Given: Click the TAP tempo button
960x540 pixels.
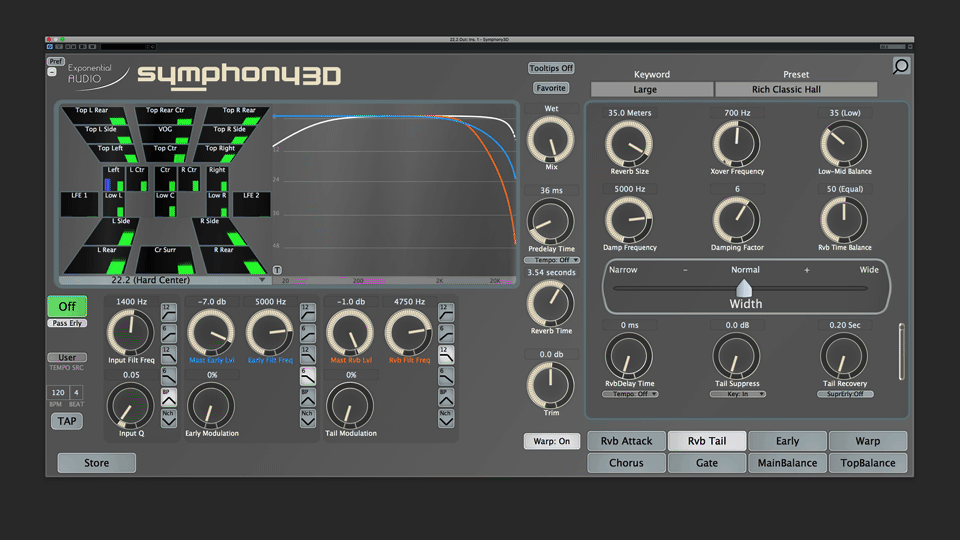Looking at the screenshot, I should click(67, 421).
